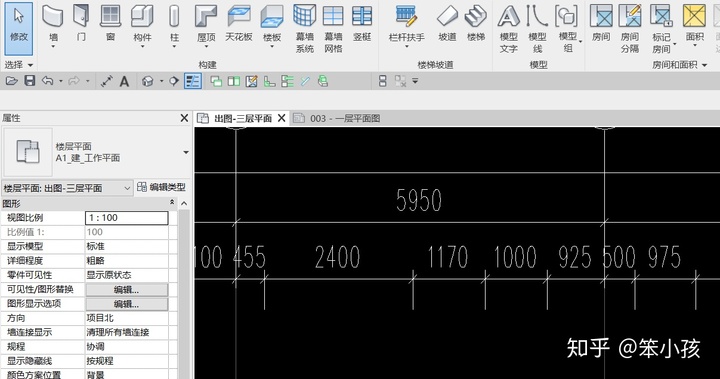720x379 pixels.
Task: Select the 房间分隔 room separator tool
Action: coord(630,28)
